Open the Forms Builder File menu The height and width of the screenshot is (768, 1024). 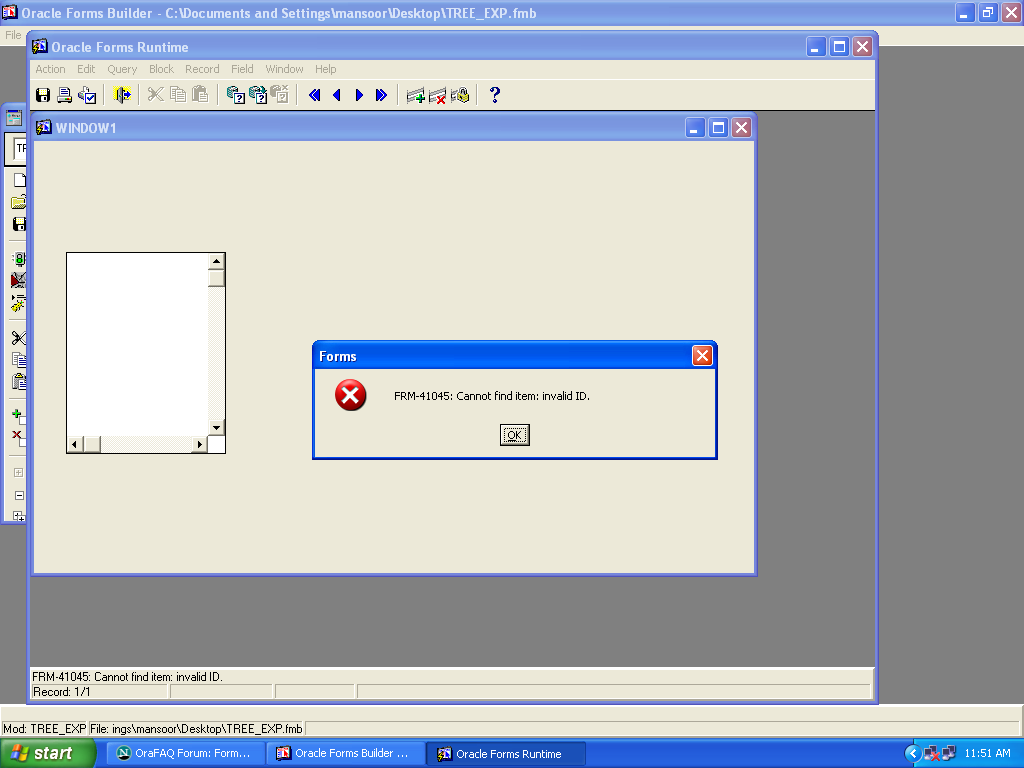pyautogui.click(x=13, y=35)
